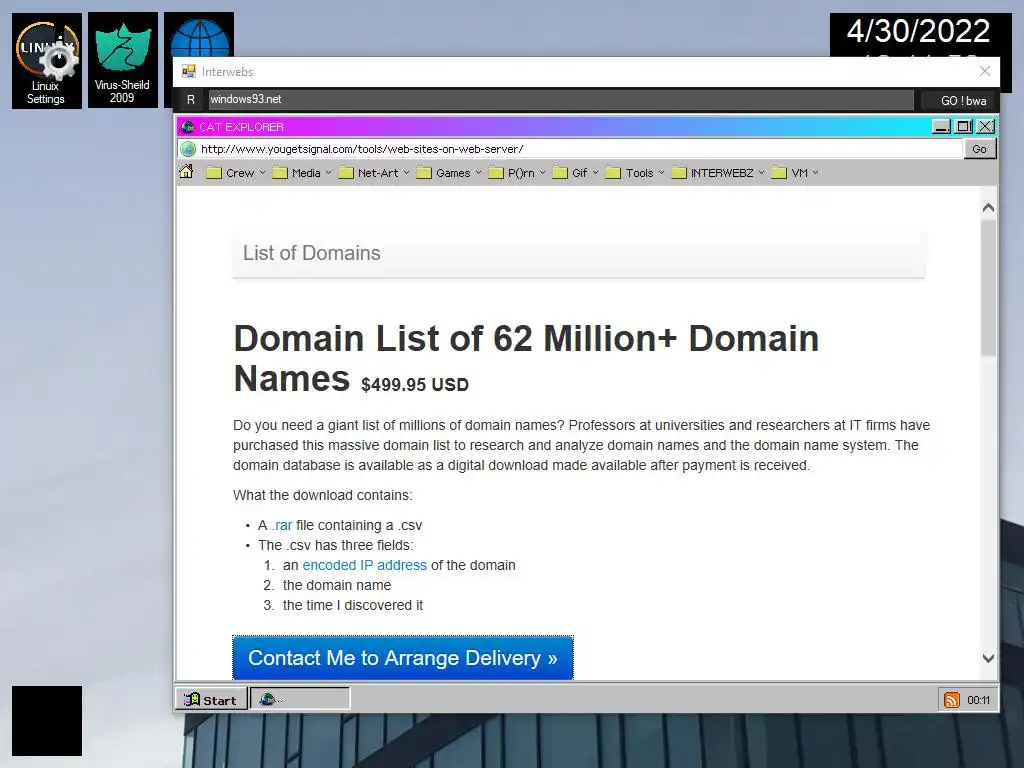Expand the Tools bookmarks dropdown arrow
This screenshot has width=1024, height=768.
tap(661, 173)
